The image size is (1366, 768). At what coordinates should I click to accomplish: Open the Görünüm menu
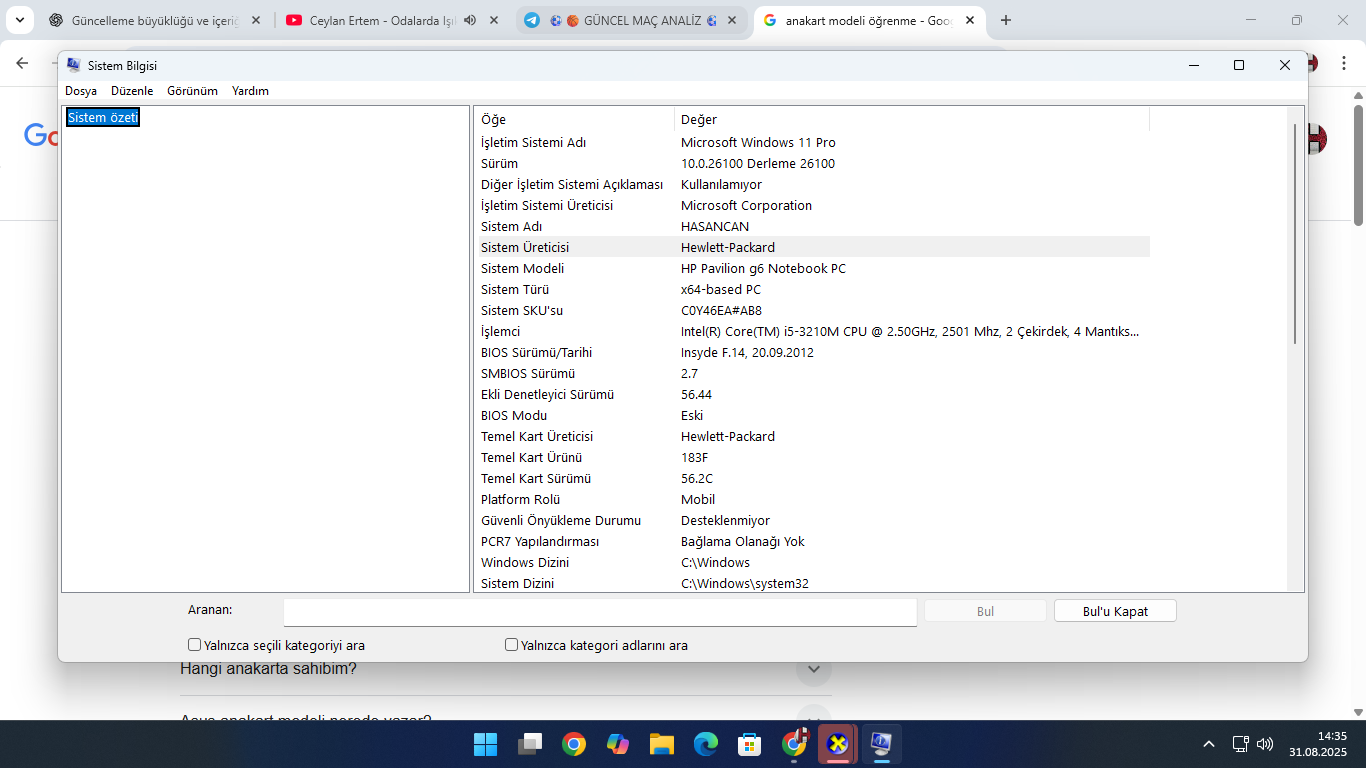coord(192,91)
